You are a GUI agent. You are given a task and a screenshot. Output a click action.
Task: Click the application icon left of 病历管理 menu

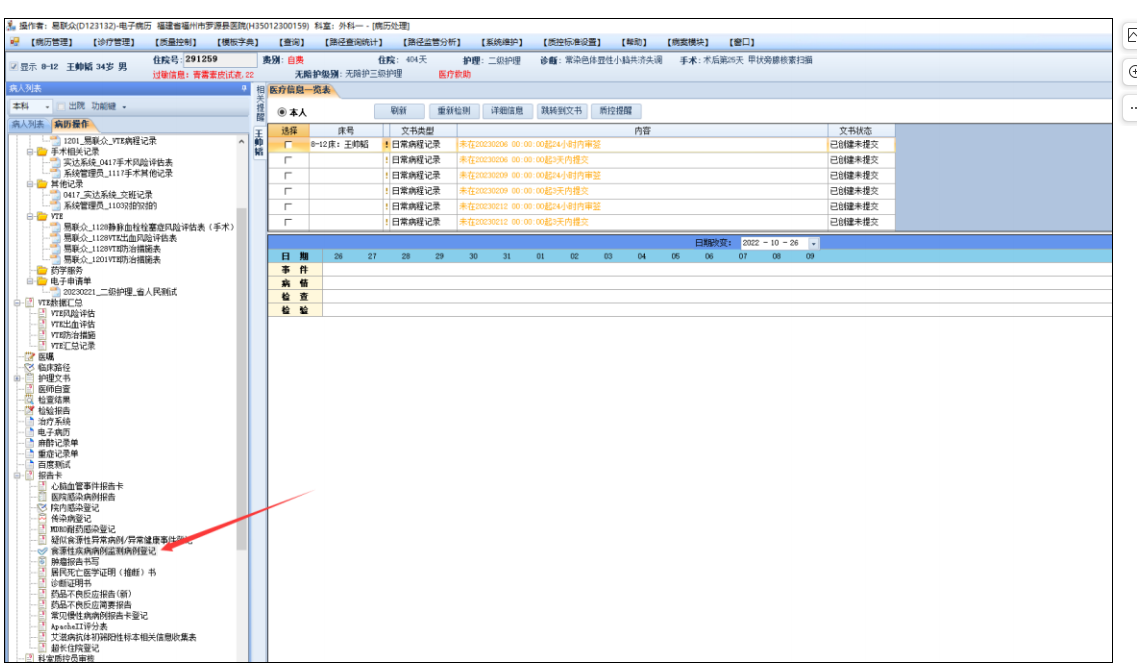pyautogui.click(x=15, y=42)
